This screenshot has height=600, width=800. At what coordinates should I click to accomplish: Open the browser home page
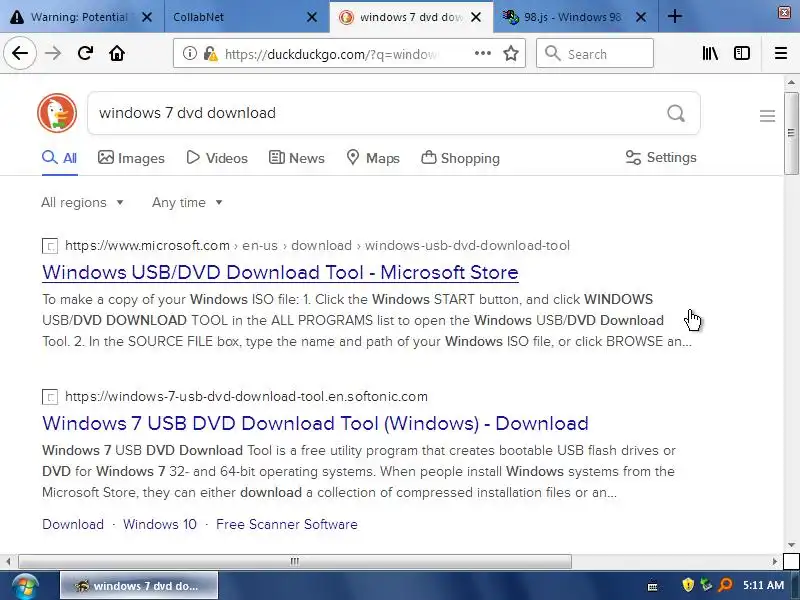(117, 53)
